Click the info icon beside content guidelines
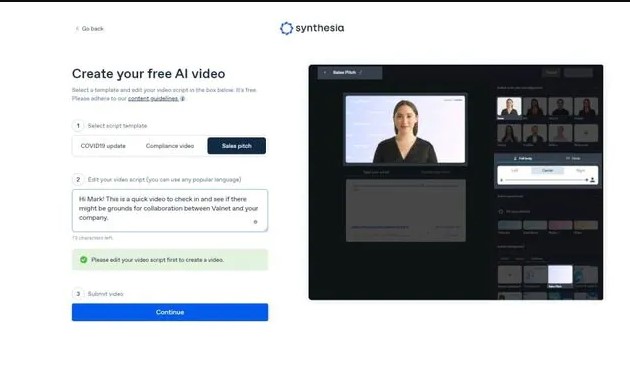Image resolution: width=630 pixels, height=391 pixels. tap(183, 98)
